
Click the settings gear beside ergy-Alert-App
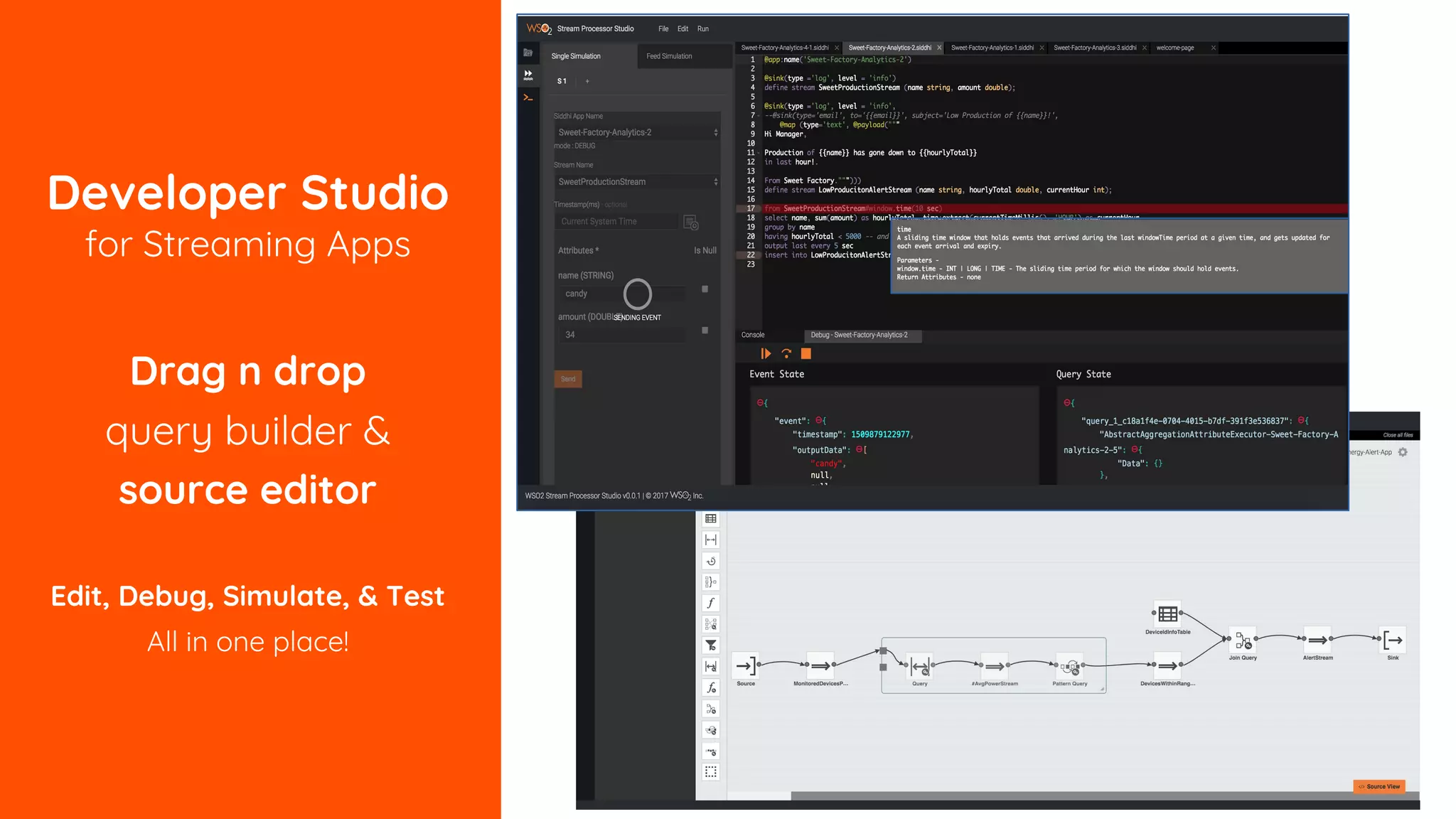pos(1403,452)
